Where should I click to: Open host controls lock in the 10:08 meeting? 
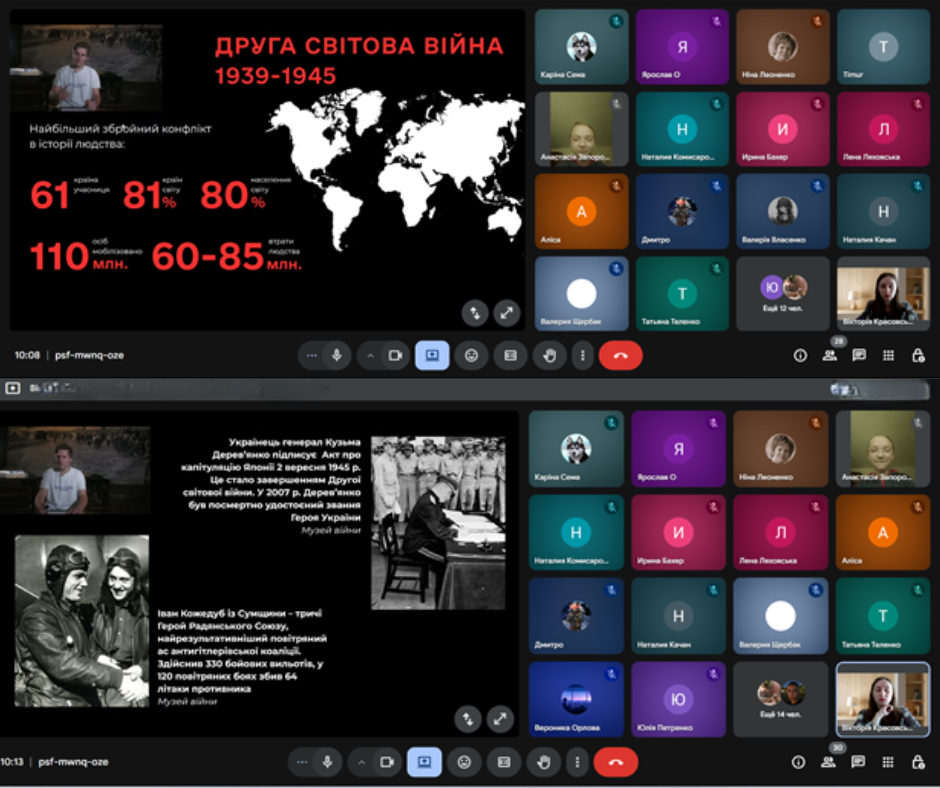[918, 355]
